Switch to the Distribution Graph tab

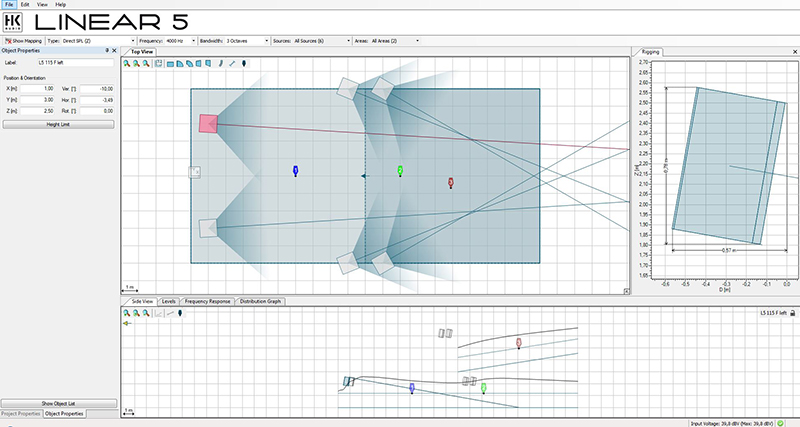click(260, 302)
